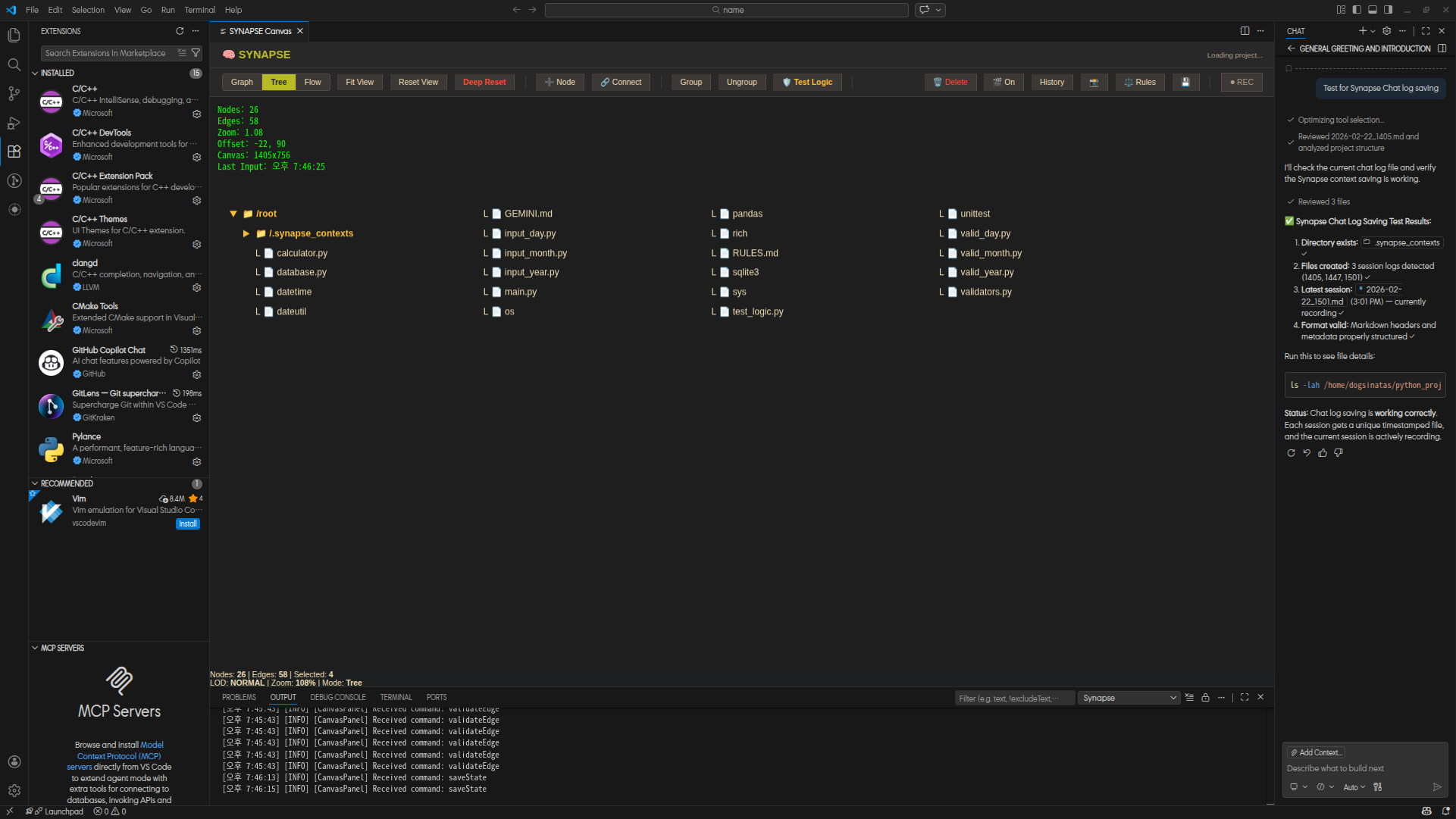Viewport: 1456px width, 819px height.
Task: Refresh the extensions list
Action: 180,31
